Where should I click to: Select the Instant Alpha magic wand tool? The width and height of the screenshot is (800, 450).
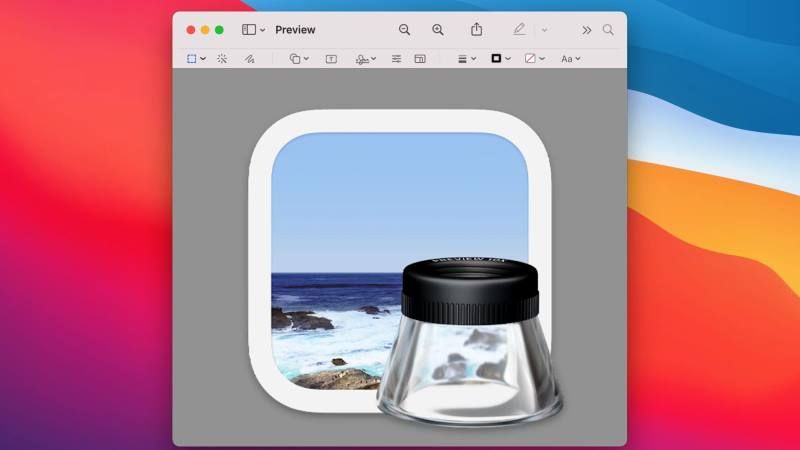tap(222, 59)
